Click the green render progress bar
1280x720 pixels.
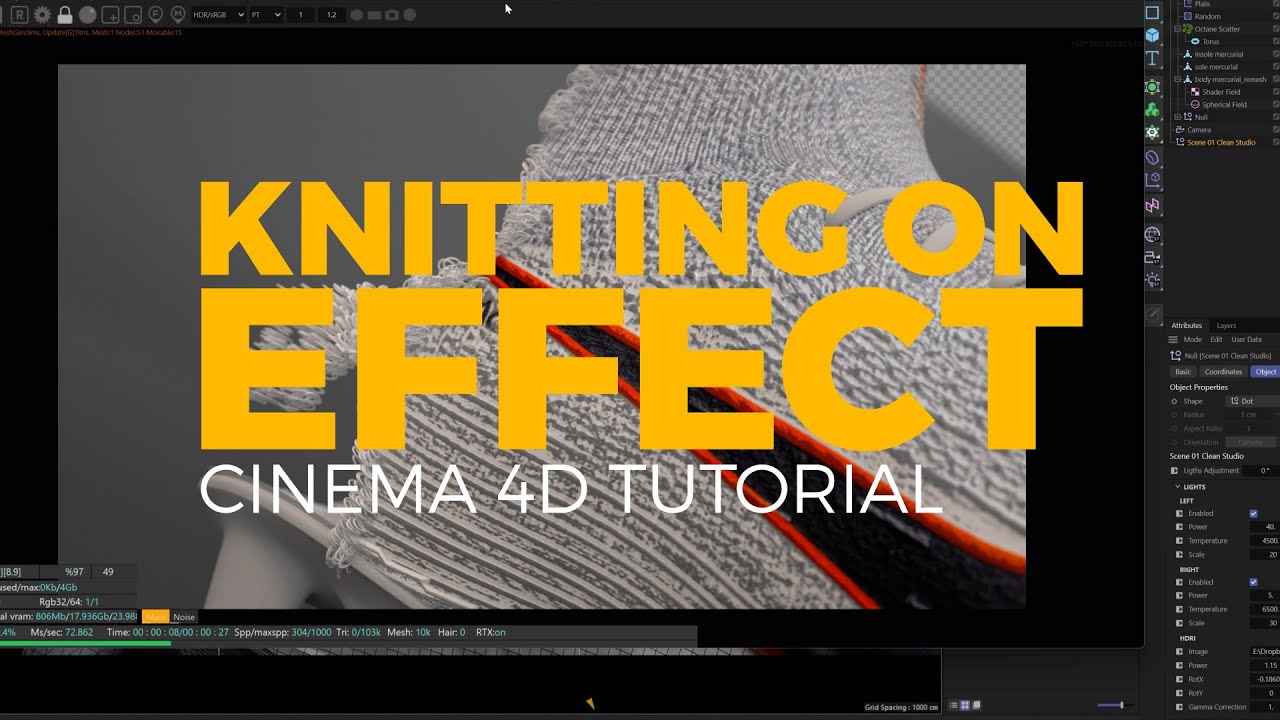[x=85, y=644]
